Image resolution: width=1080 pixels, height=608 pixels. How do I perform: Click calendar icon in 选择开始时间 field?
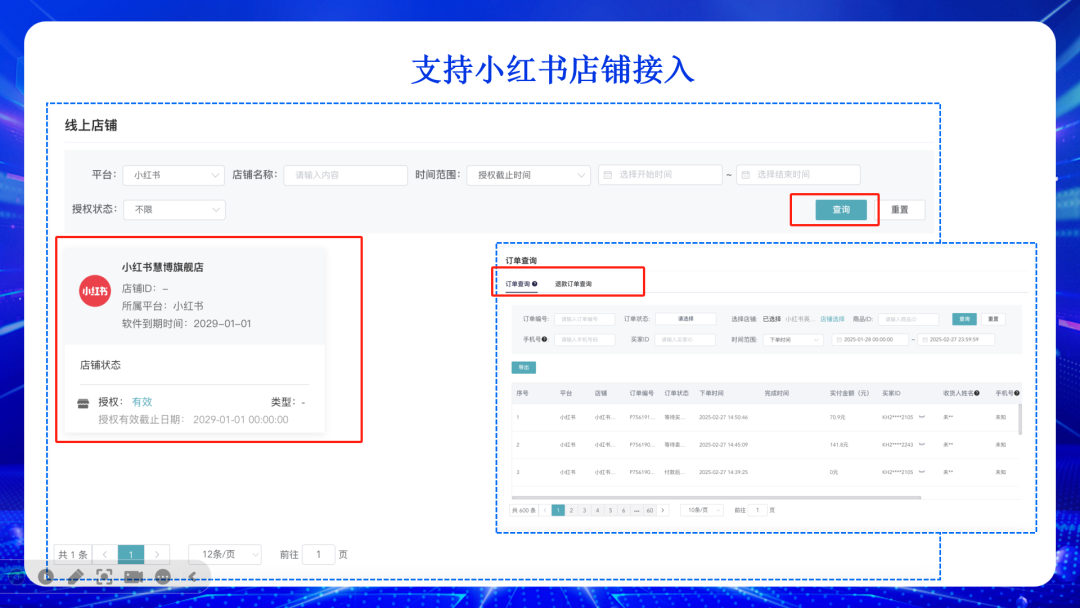(x=608, y=175)
